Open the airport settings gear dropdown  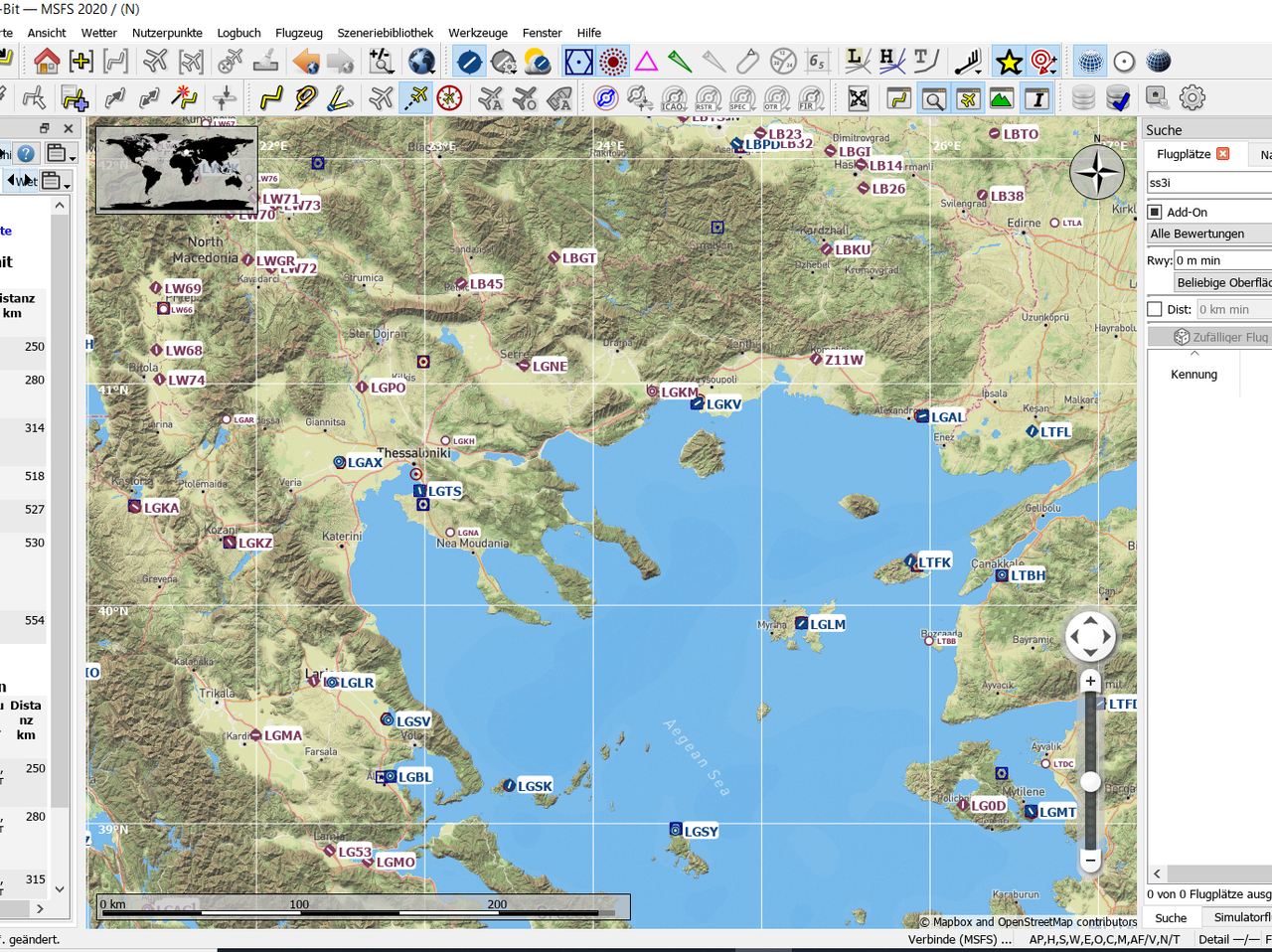(504, 62)
